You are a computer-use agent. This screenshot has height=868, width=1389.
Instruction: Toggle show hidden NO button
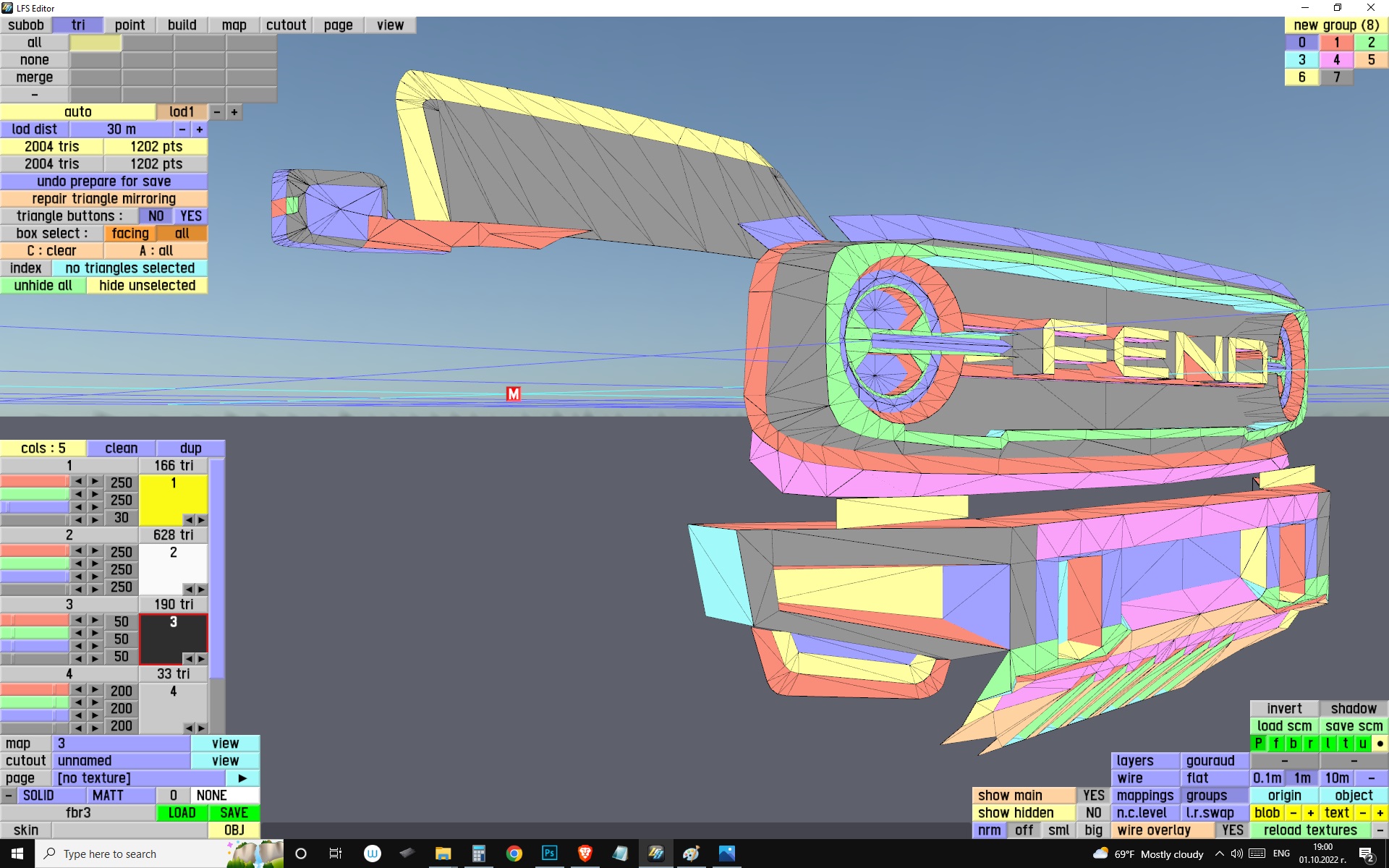coord(1093,812)
